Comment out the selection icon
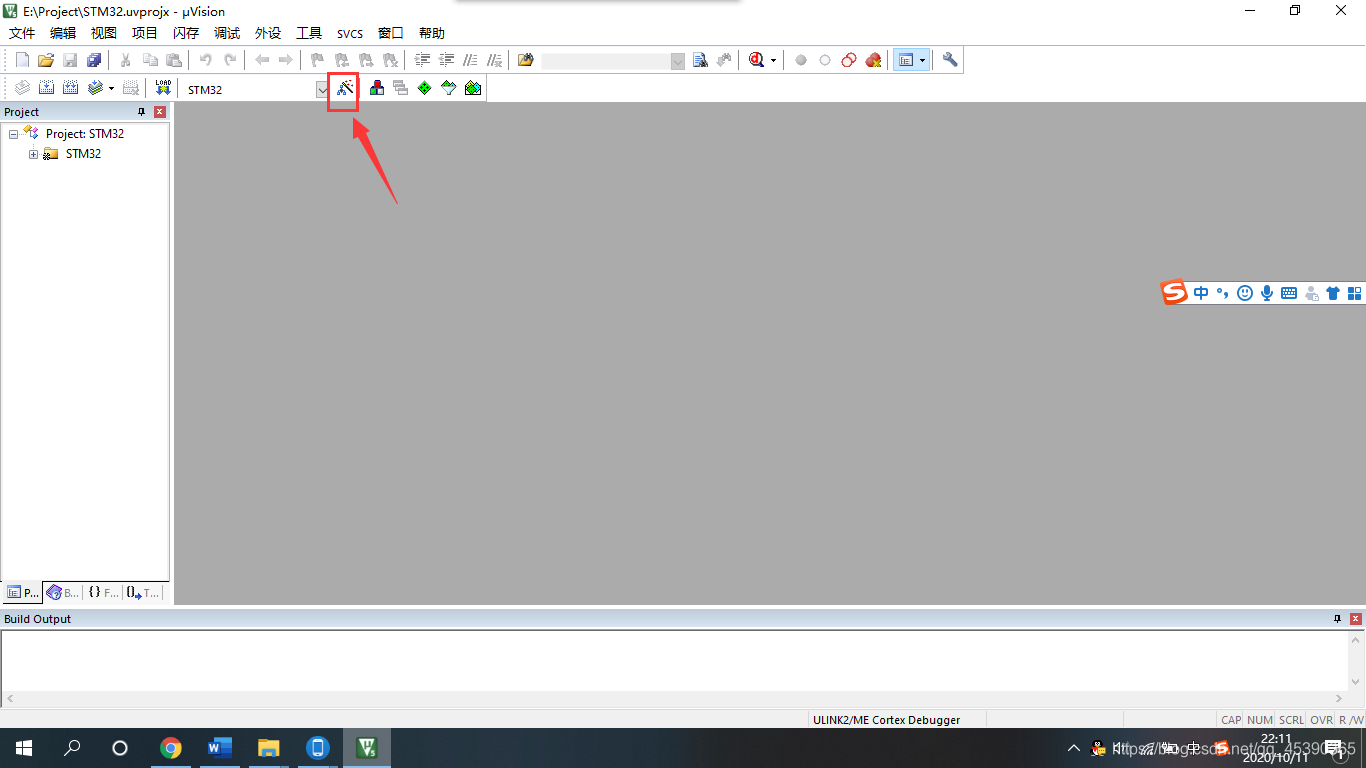This screenshot has width=1366, height=768. point(470,60)
